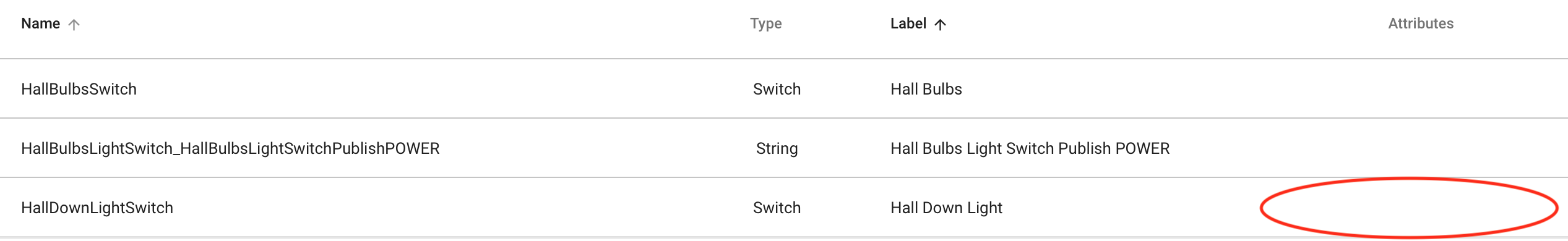Sort by the Type column header
The image size is (1568, 241).
coord(765,23)
